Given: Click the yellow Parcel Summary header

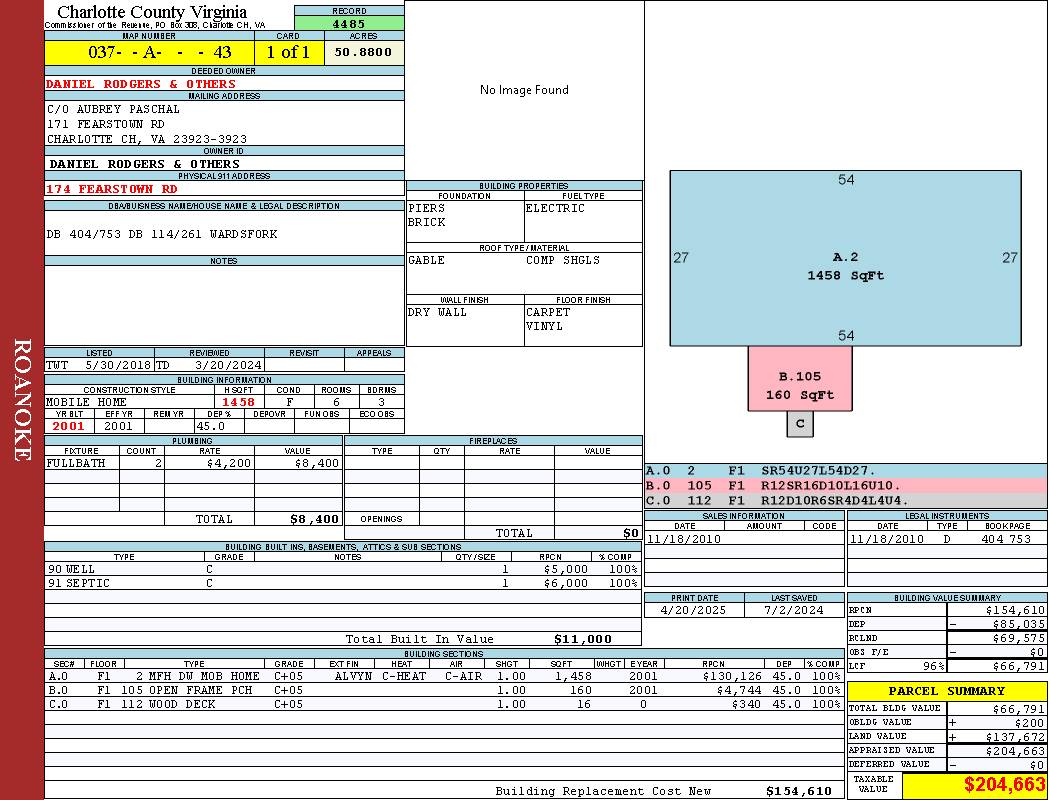Looking at the screenshot, I should pyautogui.click(x=946, y=691).
